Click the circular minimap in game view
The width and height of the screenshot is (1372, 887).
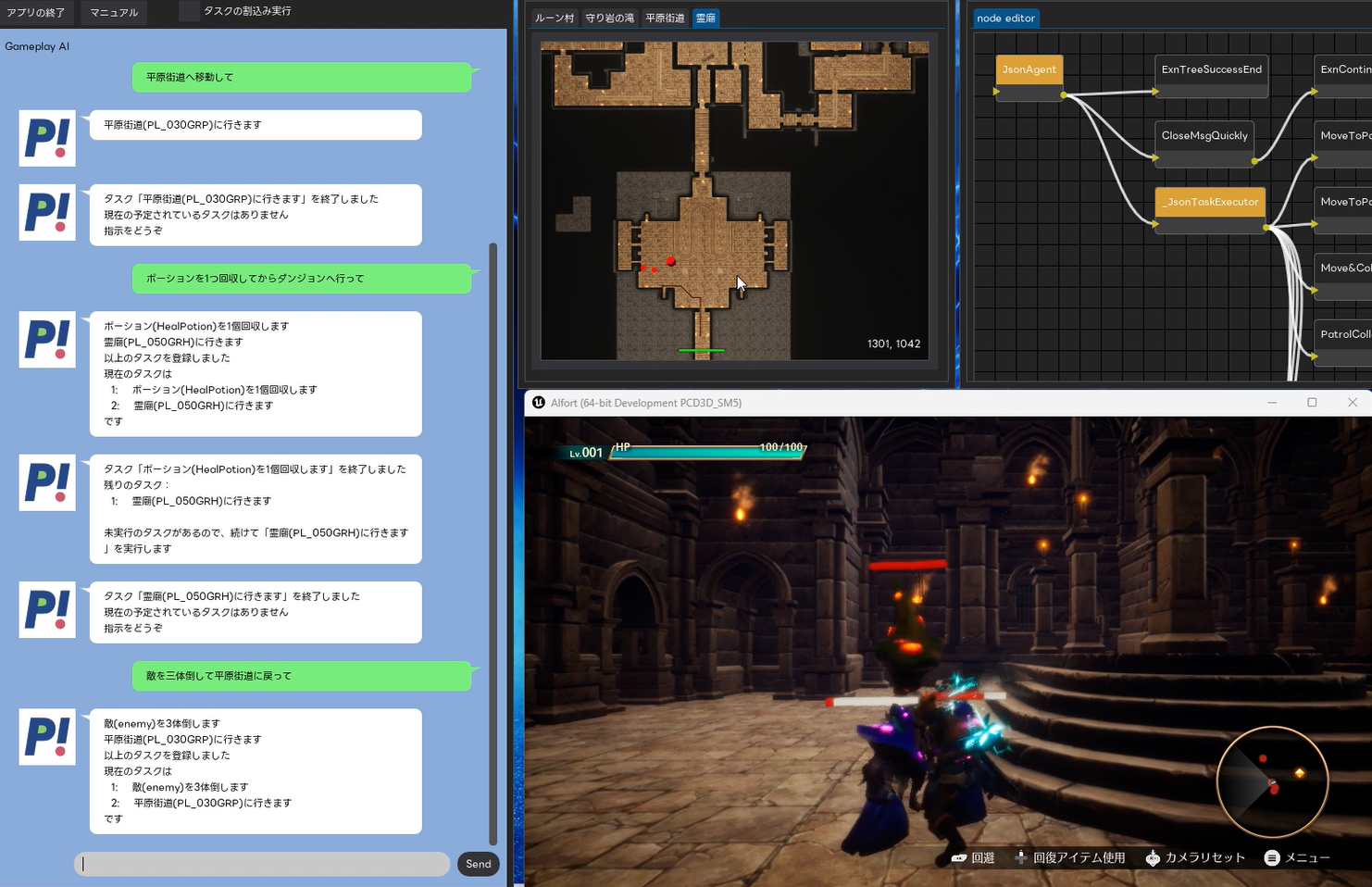(x=1272, y=782)
